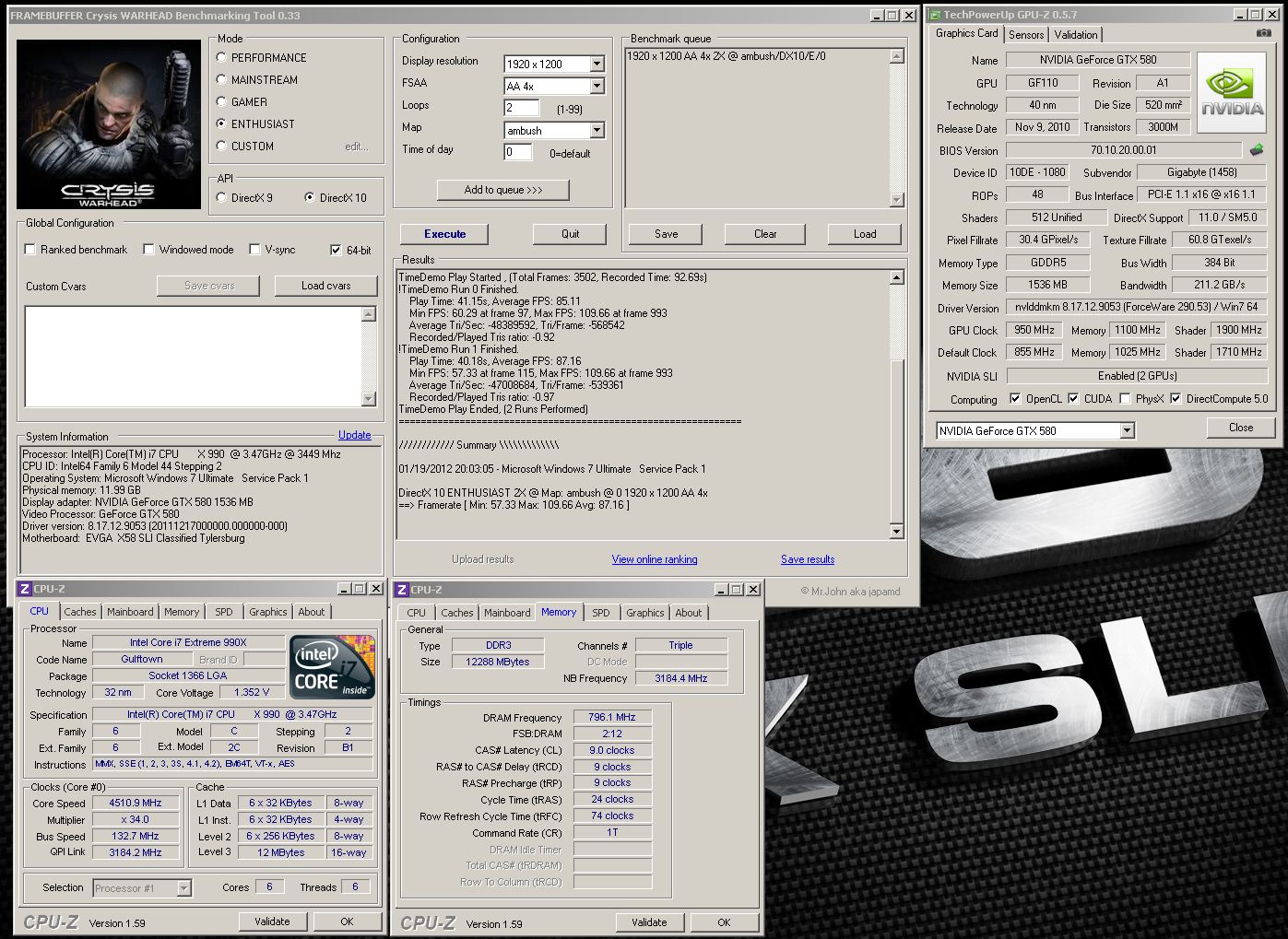
Task: Enable the V-sync checkbox
Action: [x=254, y=250]
